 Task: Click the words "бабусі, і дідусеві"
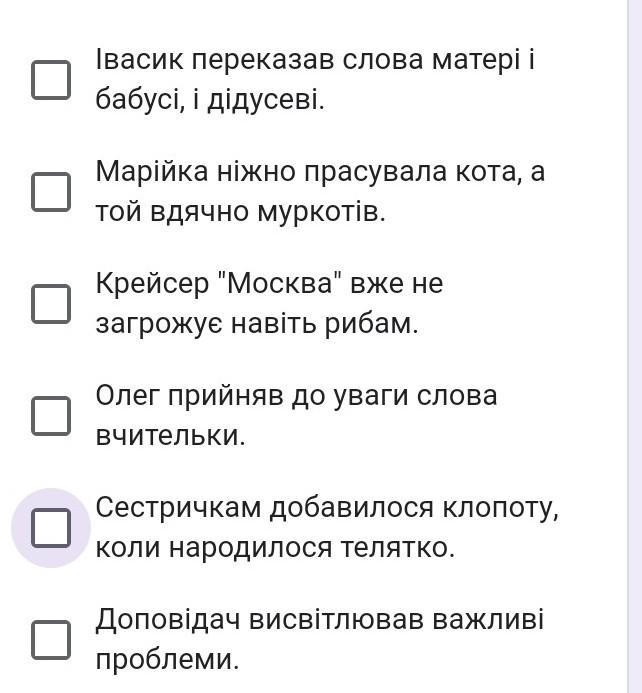210,100
